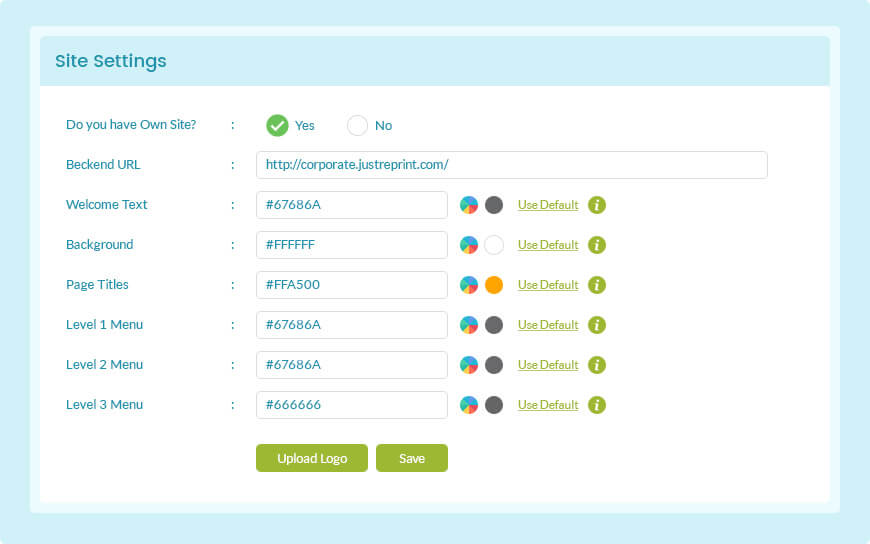The width and height of the screenshot is (870, 544).
Task: Open color picker wheel for Level 3 Menu
Action: 469,405
